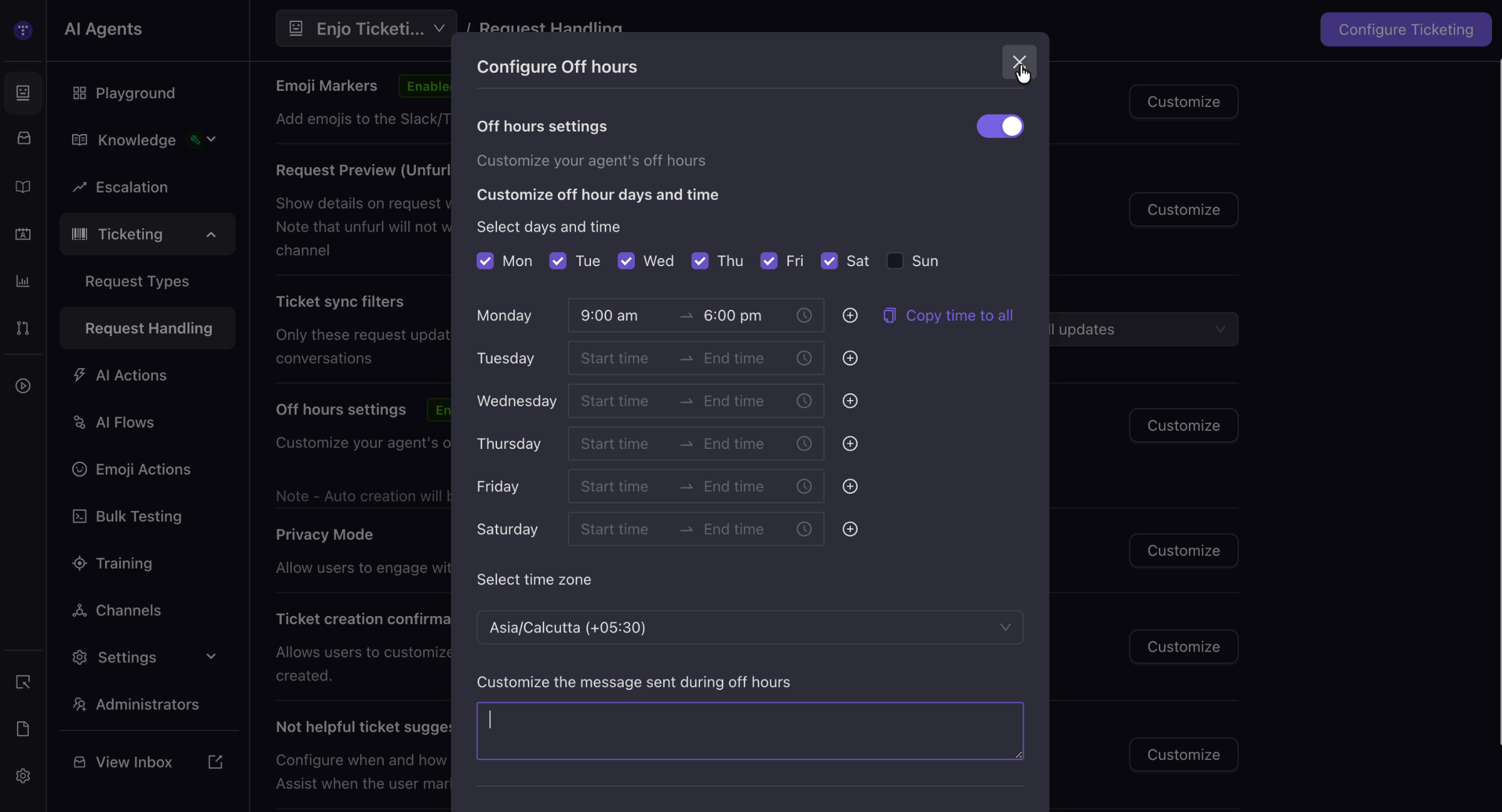Uncheck the Tue day checkbox

[558, 261]
